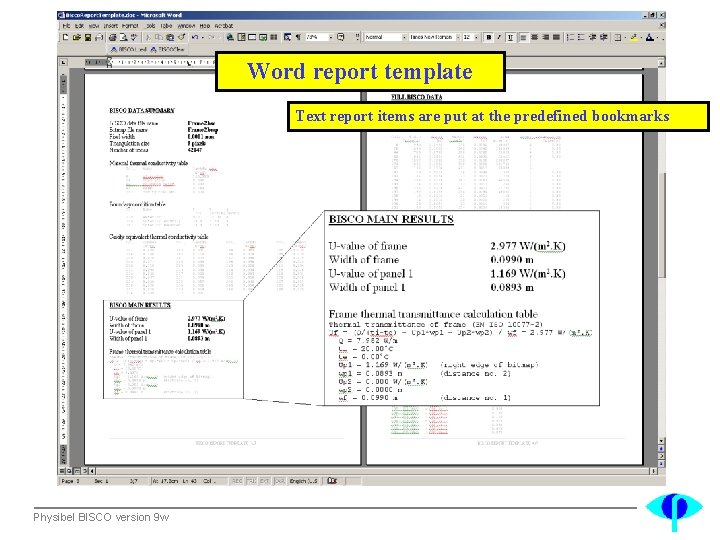
Task: Click the BISCO MAIN RESULTS heading on page
Action: pyautogui.click(x=140, y=305)
